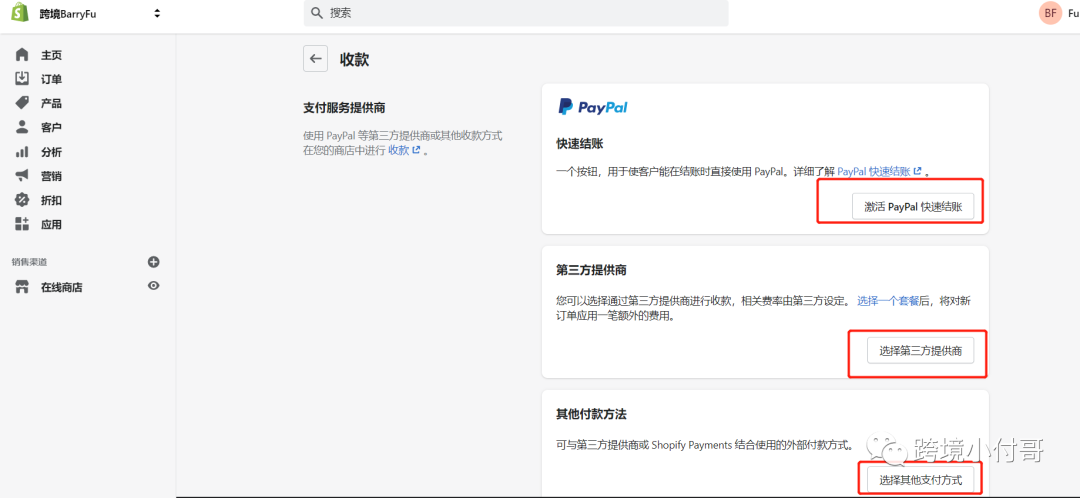The height and width of the screenshot is (498, 1080).
Task: Click the 收款 page title
Action: 355,59
